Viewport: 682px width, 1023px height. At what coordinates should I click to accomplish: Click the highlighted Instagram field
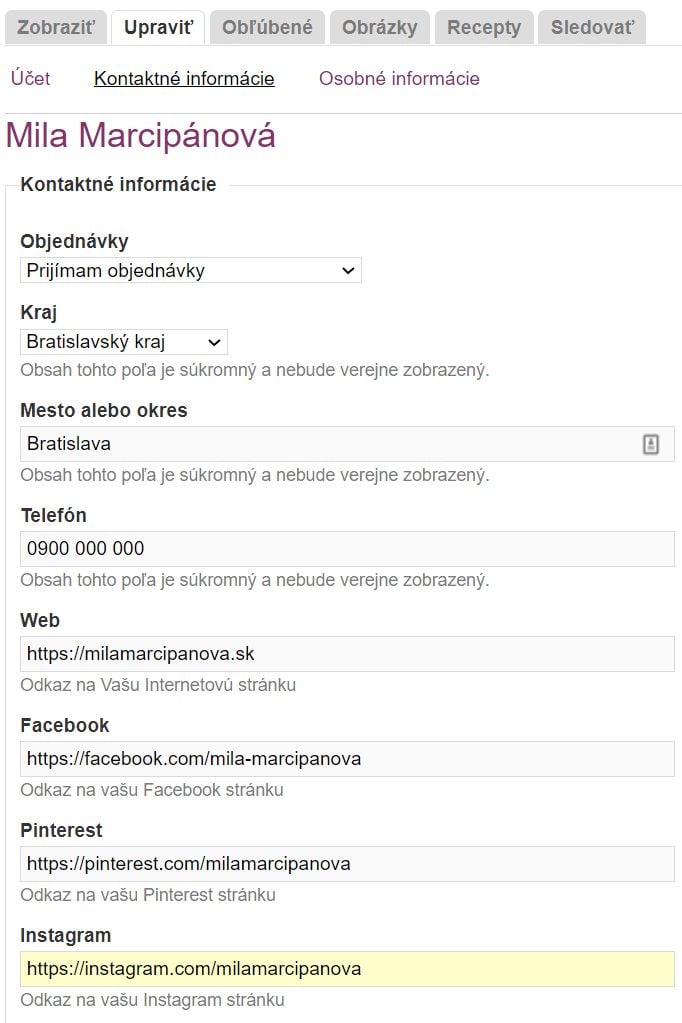[x=347, y=969]
